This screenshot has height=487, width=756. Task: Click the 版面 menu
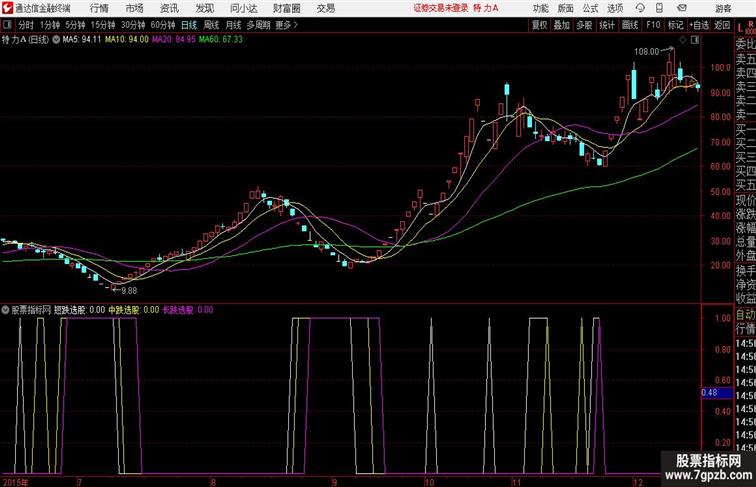566,8
